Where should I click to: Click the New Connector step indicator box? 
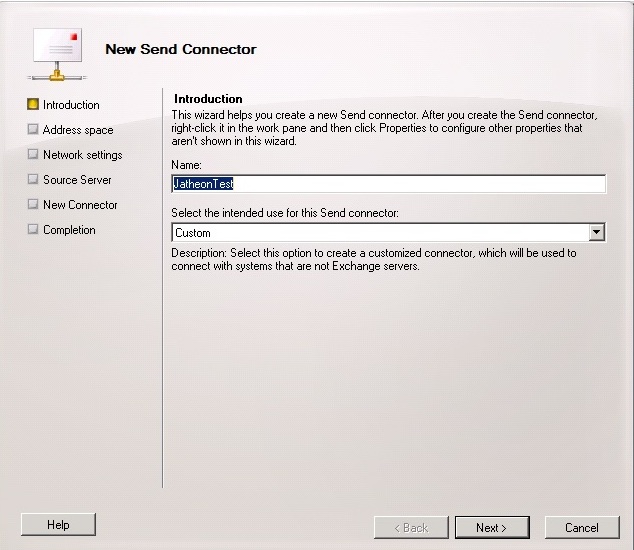coord(33,204)
